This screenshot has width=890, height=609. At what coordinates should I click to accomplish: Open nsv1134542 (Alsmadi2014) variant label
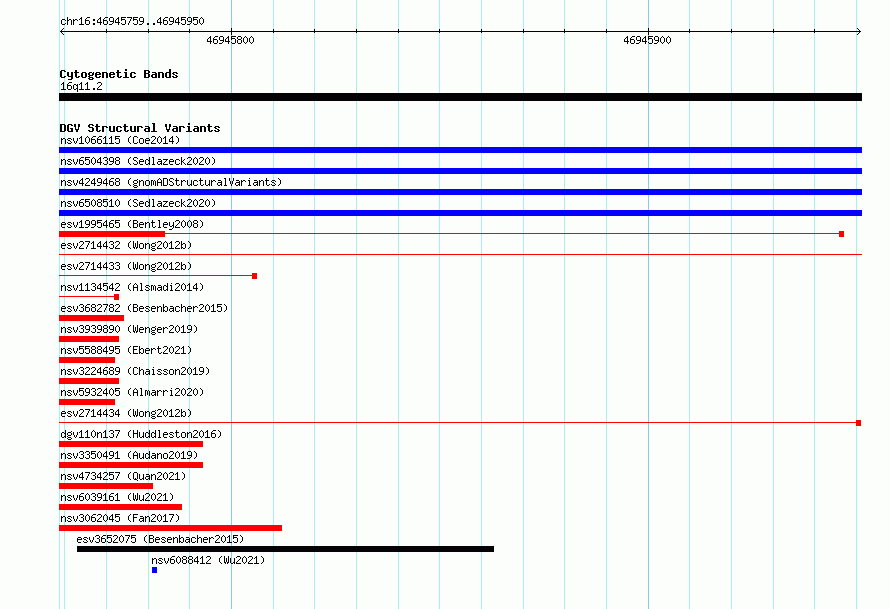coord(132,287)
